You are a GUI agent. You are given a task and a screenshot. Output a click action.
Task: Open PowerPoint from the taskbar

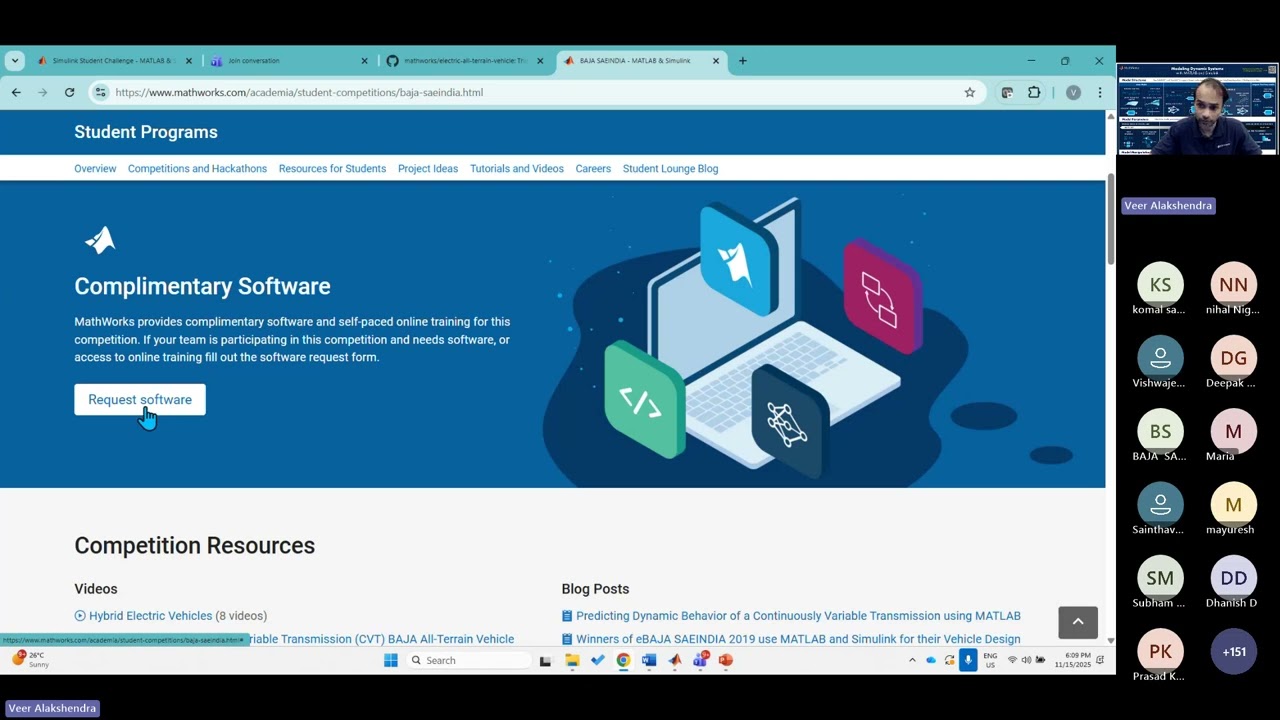click(x=726, y=660)
